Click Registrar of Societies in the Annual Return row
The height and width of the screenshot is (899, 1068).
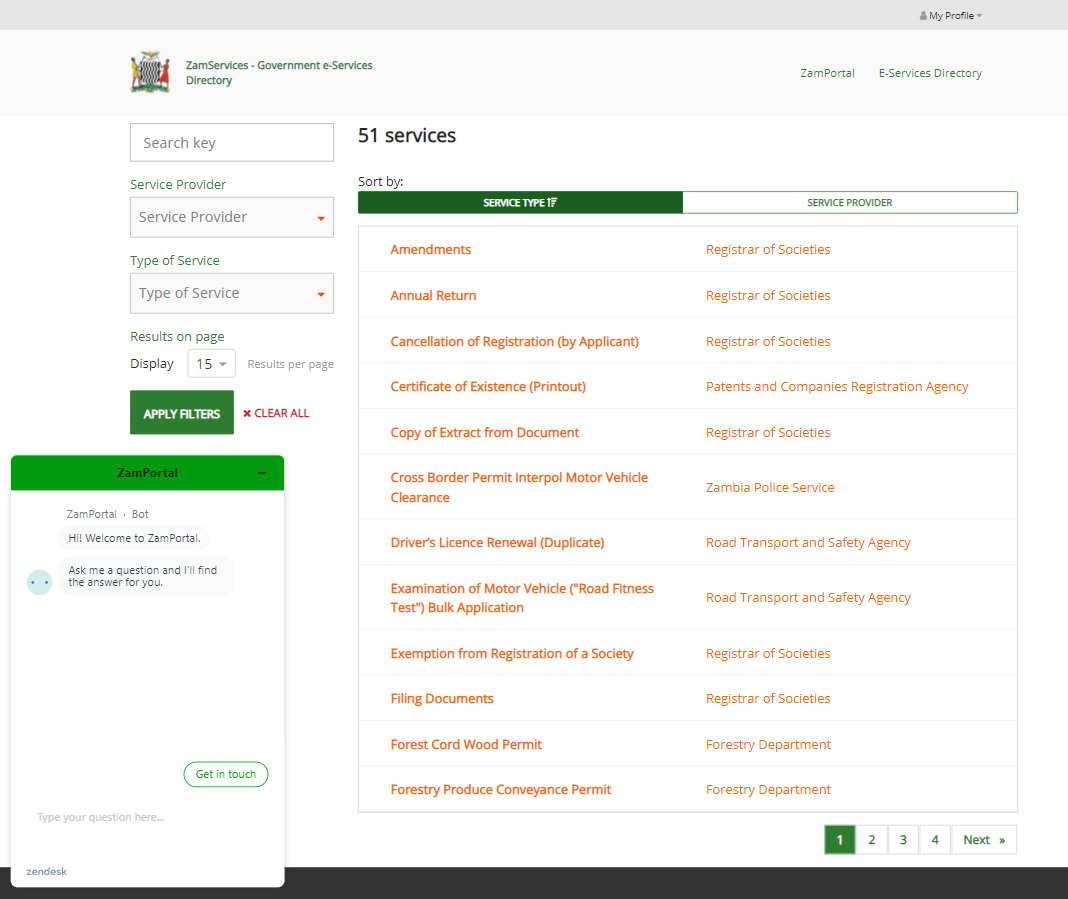click(768, 296)
